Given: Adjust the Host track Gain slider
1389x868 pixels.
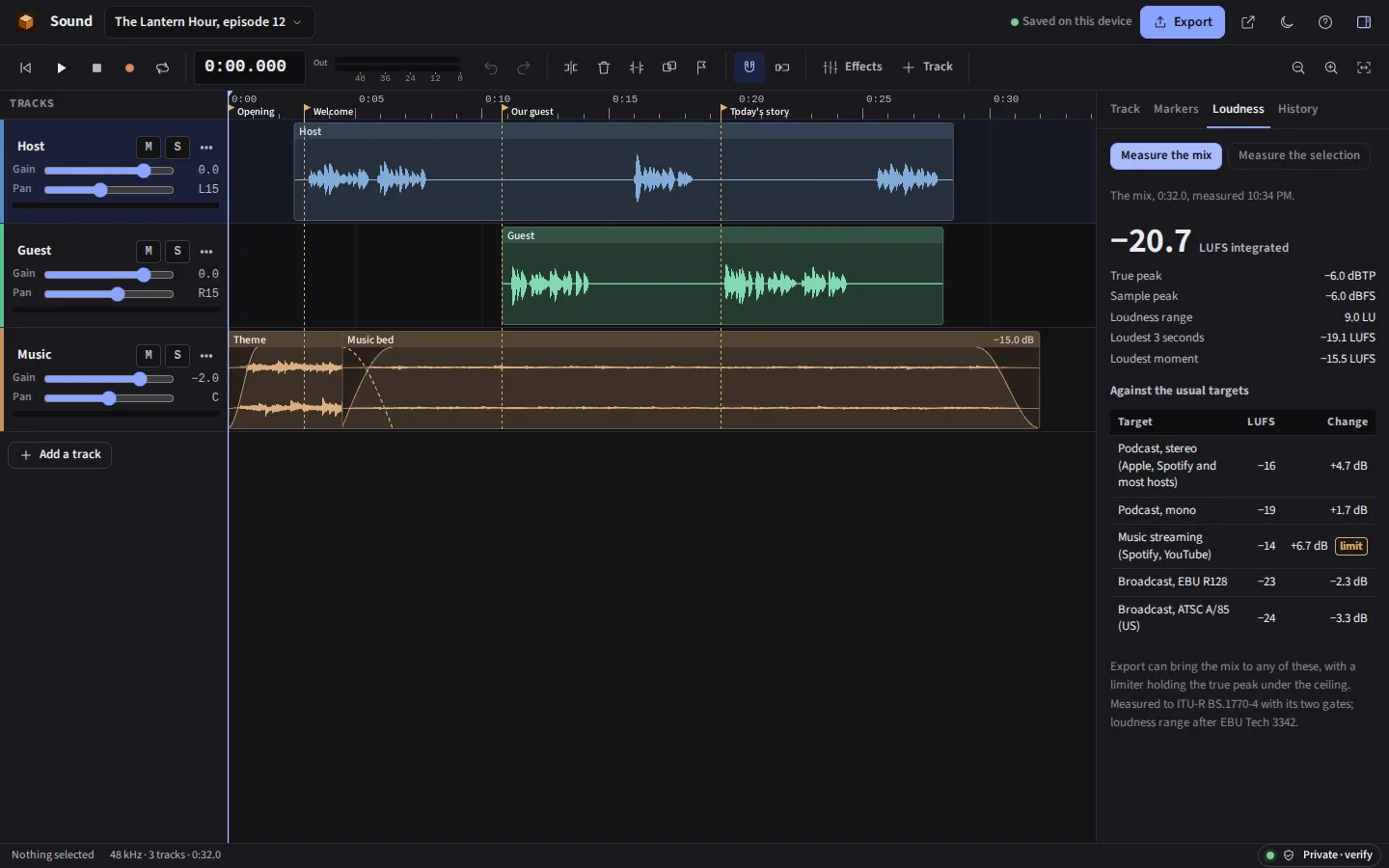Looking at the screenshot, I should tap(109, 171).
